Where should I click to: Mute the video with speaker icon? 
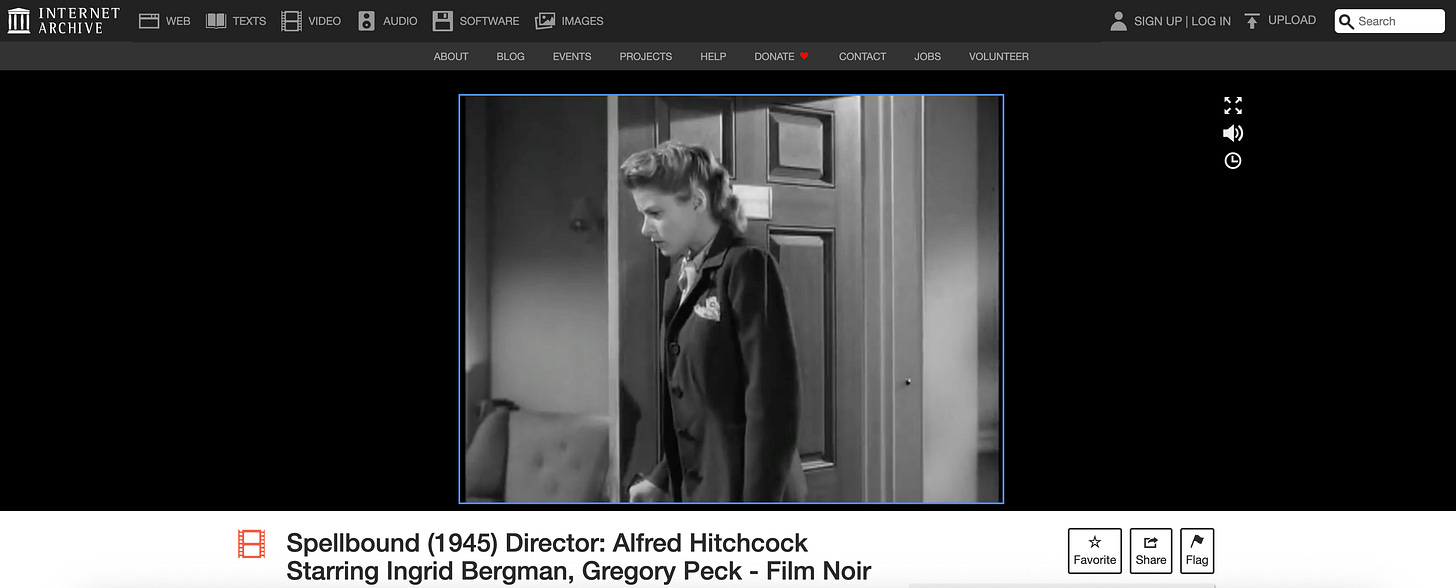coord(1233,133)
